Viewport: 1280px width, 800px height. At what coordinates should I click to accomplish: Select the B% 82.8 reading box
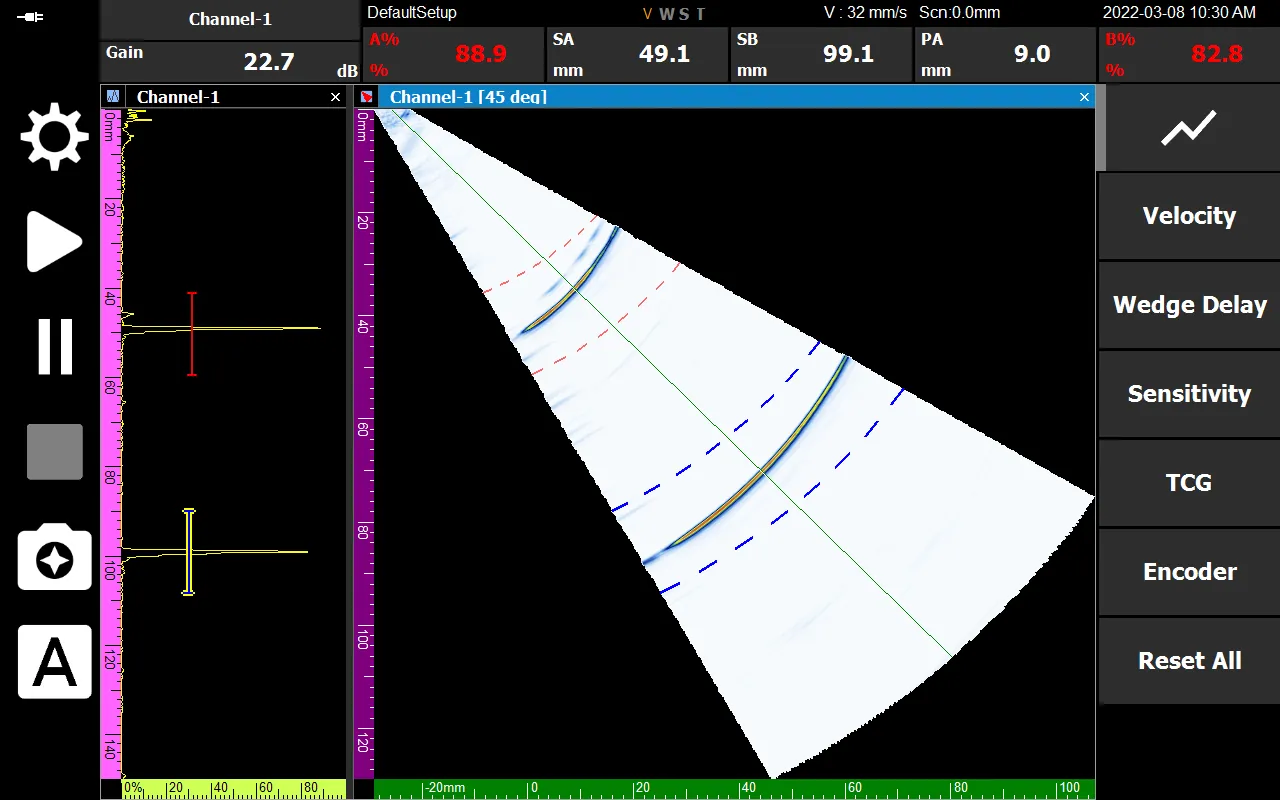(1189, 55)
